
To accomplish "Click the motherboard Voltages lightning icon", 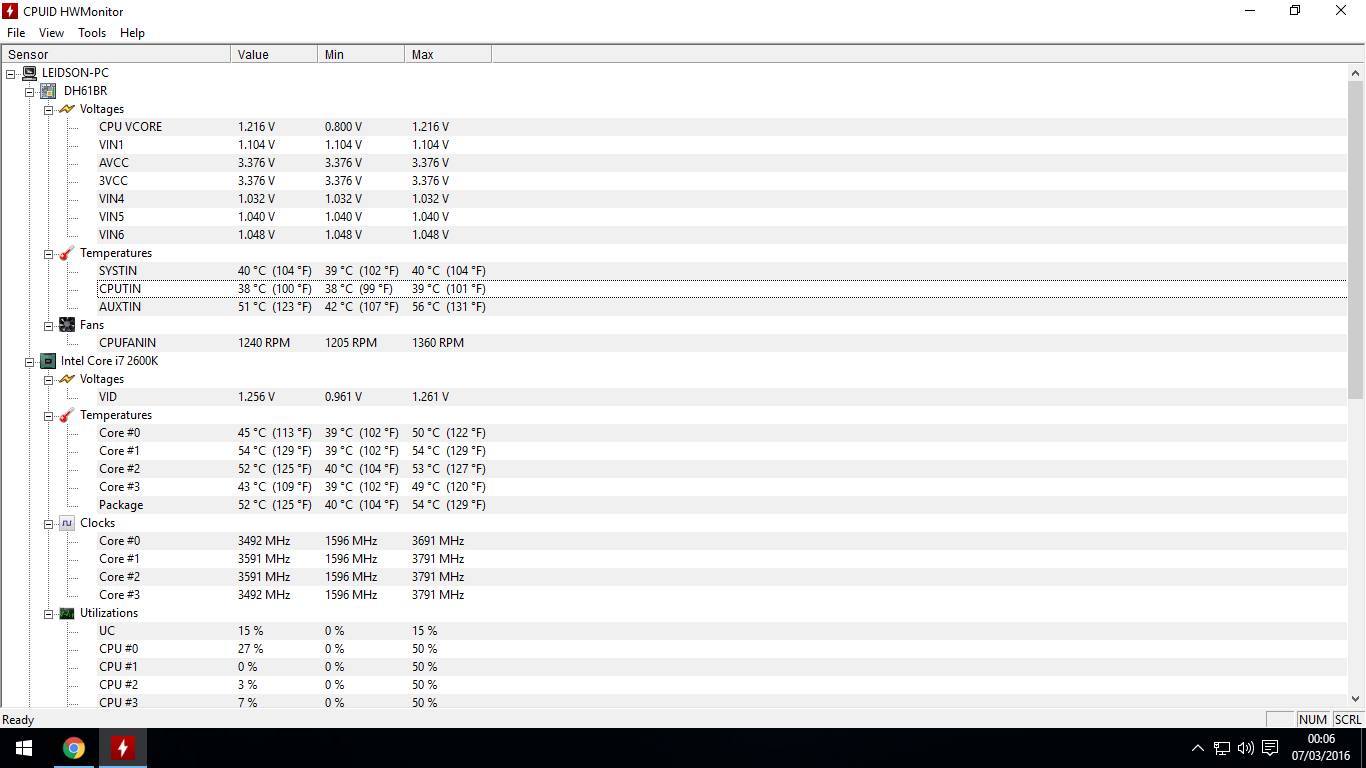I will (x=67, y=109).
